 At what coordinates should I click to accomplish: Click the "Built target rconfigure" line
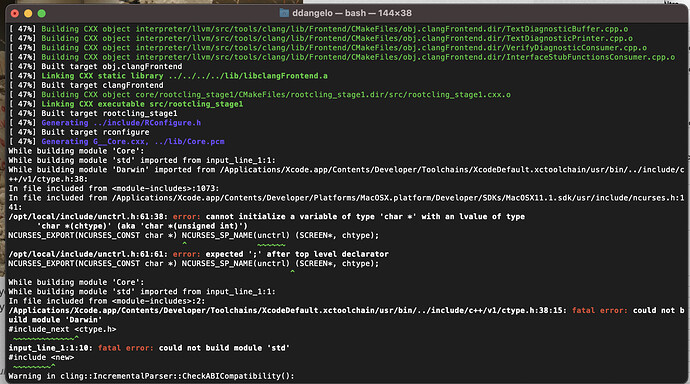(79, 132)
